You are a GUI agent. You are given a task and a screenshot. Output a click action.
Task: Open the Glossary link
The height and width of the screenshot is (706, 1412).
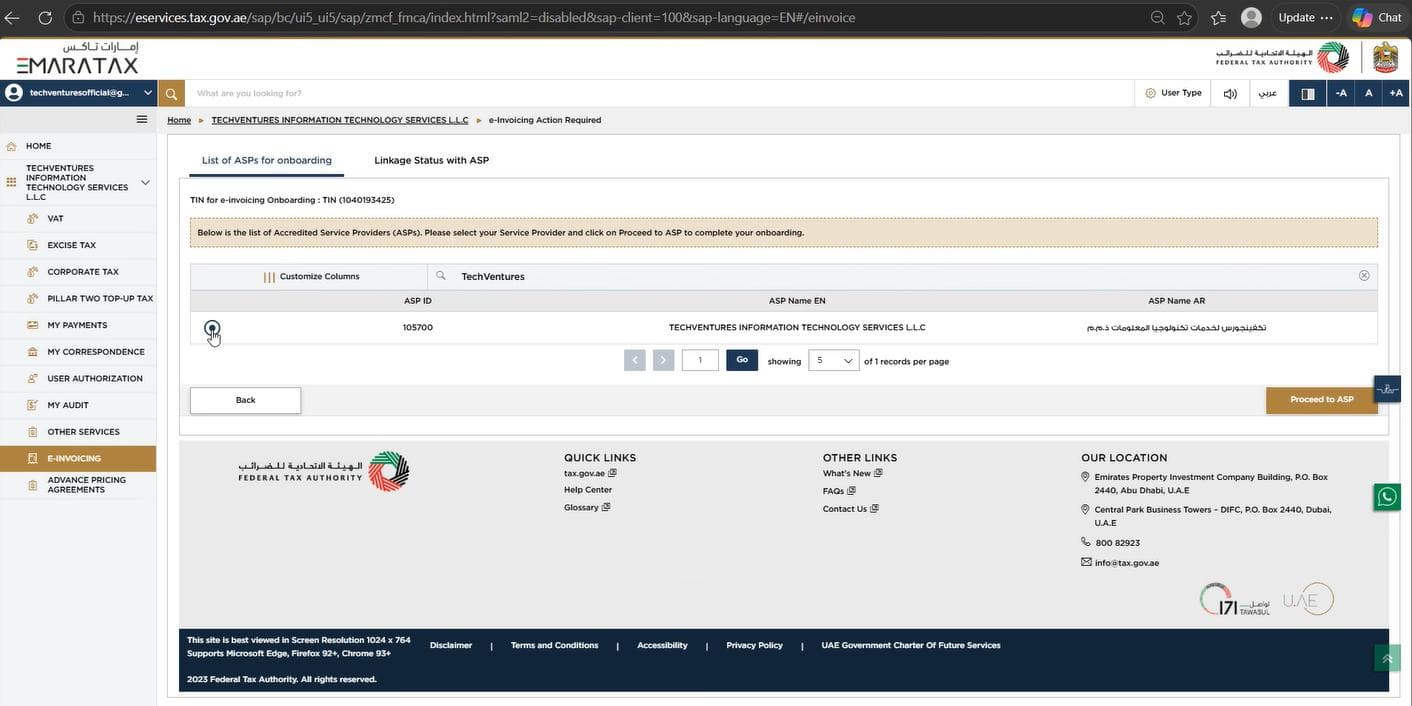[587, 508]
